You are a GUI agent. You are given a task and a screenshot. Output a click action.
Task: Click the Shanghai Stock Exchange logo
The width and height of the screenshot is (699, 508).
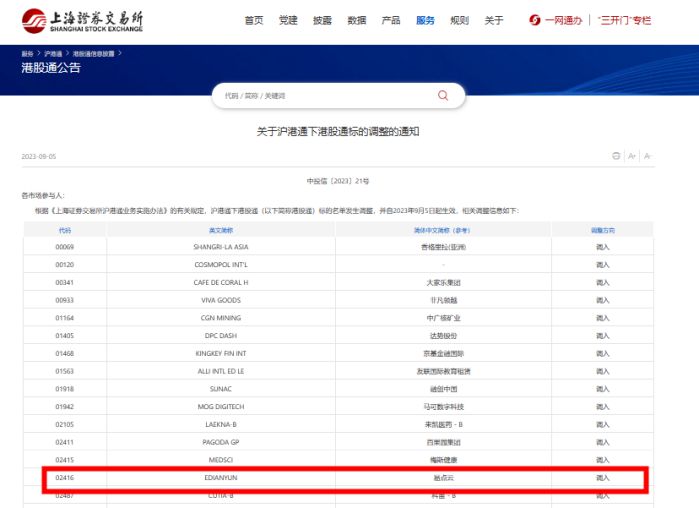pos(82,21)
